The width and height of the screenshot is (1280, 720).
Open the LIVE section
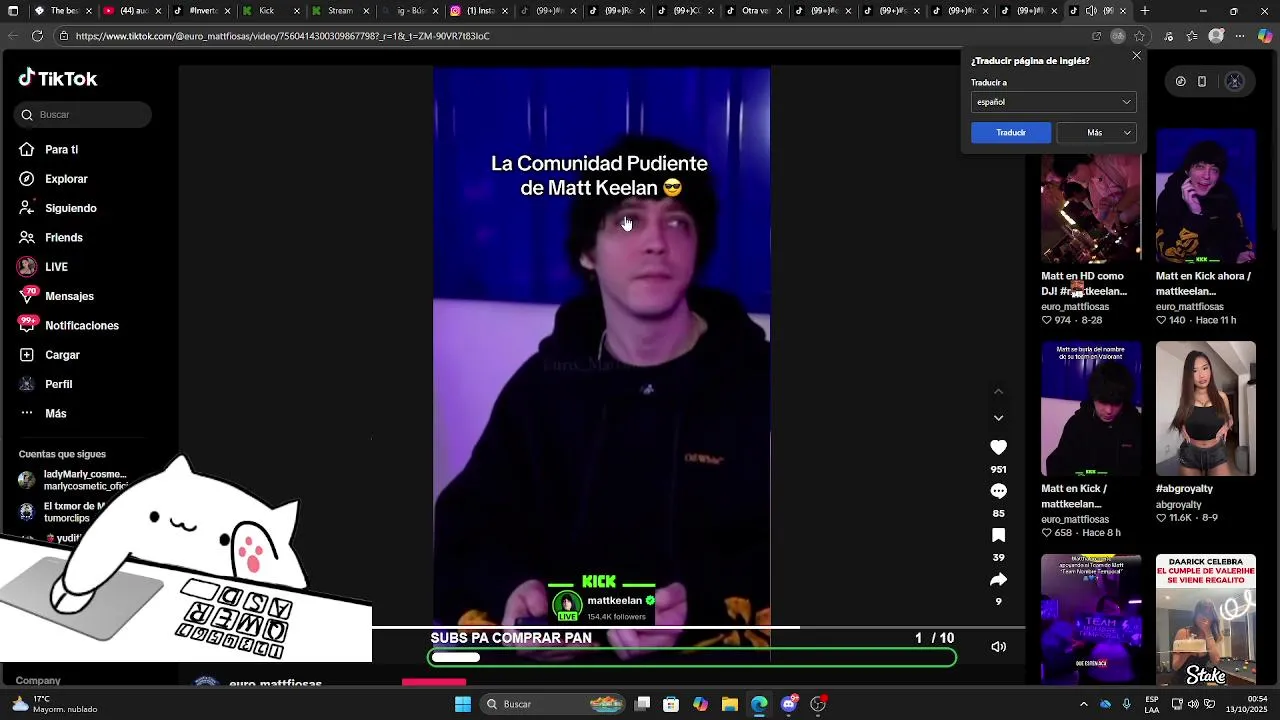point(56,267)
